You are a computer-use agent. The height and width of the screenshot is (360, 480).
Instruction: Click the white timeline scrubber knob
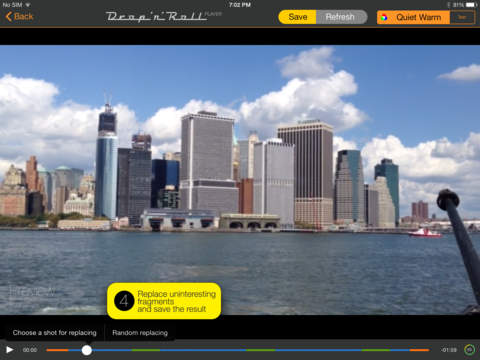(87, 350)
